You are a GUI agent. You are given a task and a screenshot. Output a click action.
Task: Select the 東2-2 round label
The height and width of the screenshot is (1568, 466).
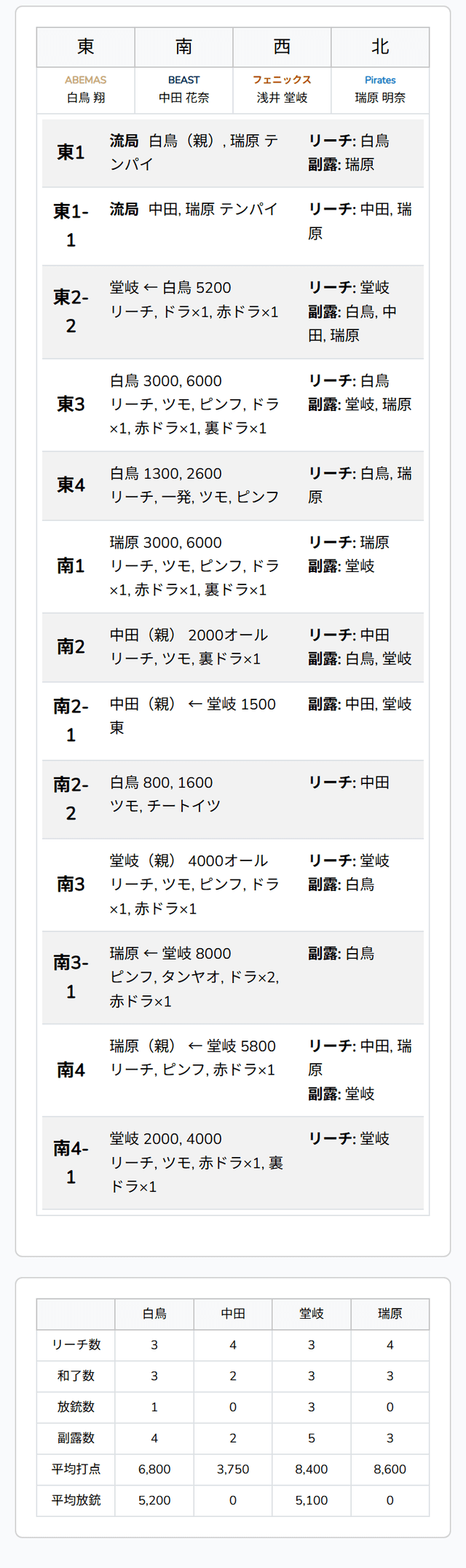pos(71,311)
